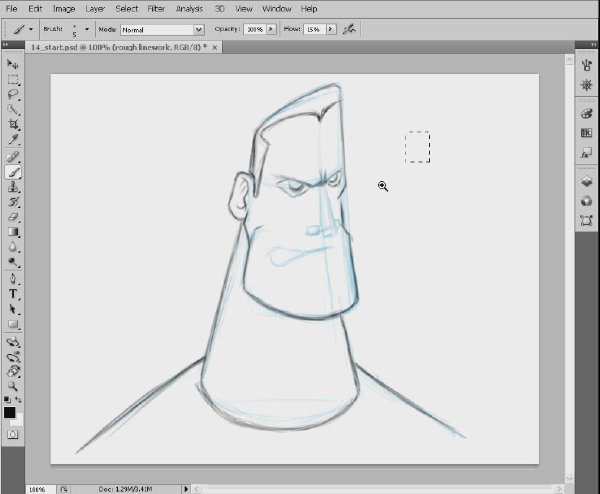The height and width of the screenshot is (494, 600).
Task: Open the brush preset picker arrow
Action: click(87, 29)
